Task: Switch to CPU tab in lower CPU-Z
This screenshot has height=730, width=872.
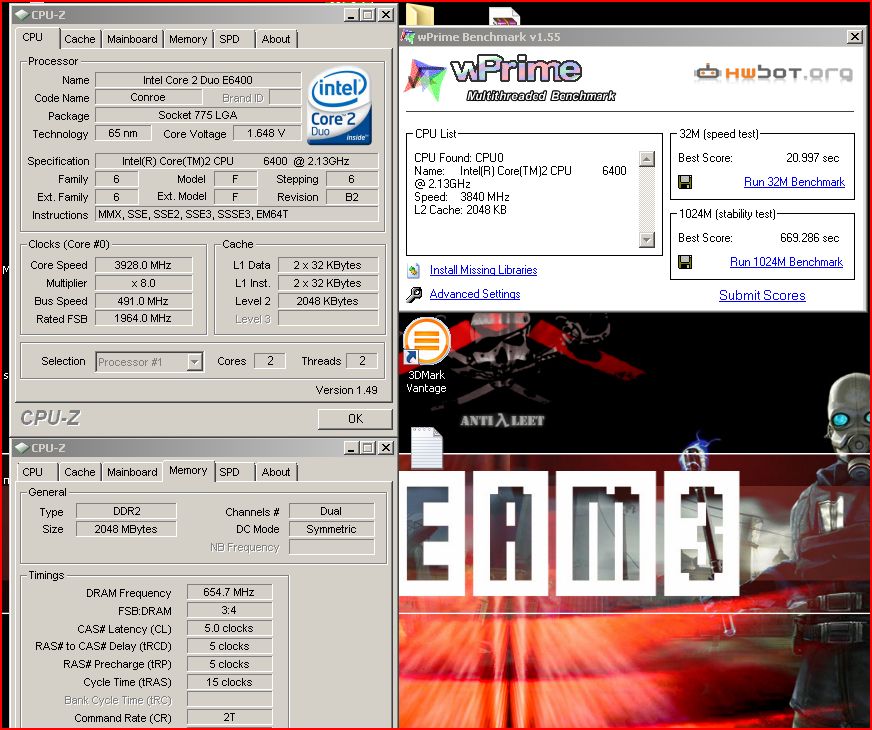Action: click(32, 472)
